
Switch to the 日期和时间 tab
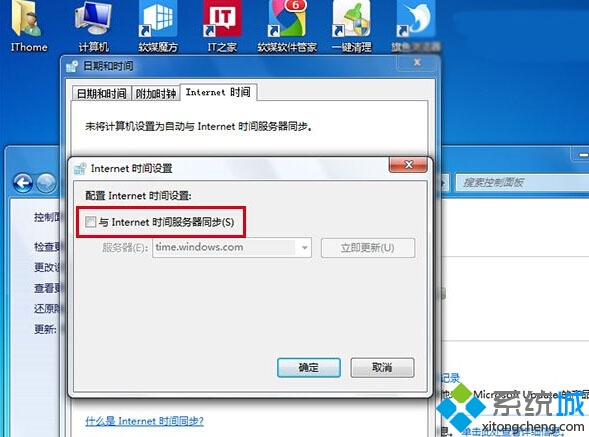[x=101, y=93]
